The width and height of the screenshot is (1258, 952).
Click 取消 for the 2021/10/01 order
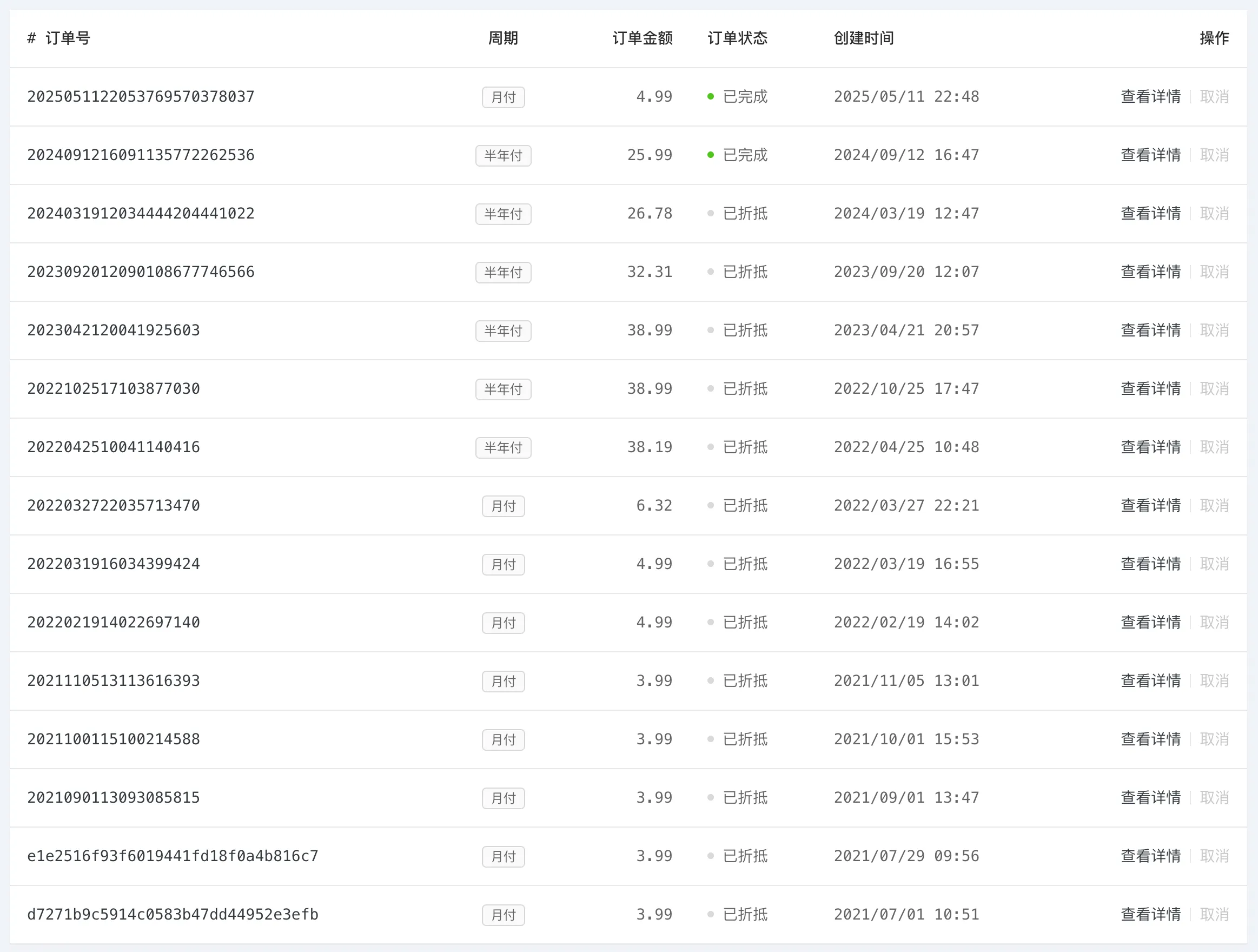(x=1214, y=739)
